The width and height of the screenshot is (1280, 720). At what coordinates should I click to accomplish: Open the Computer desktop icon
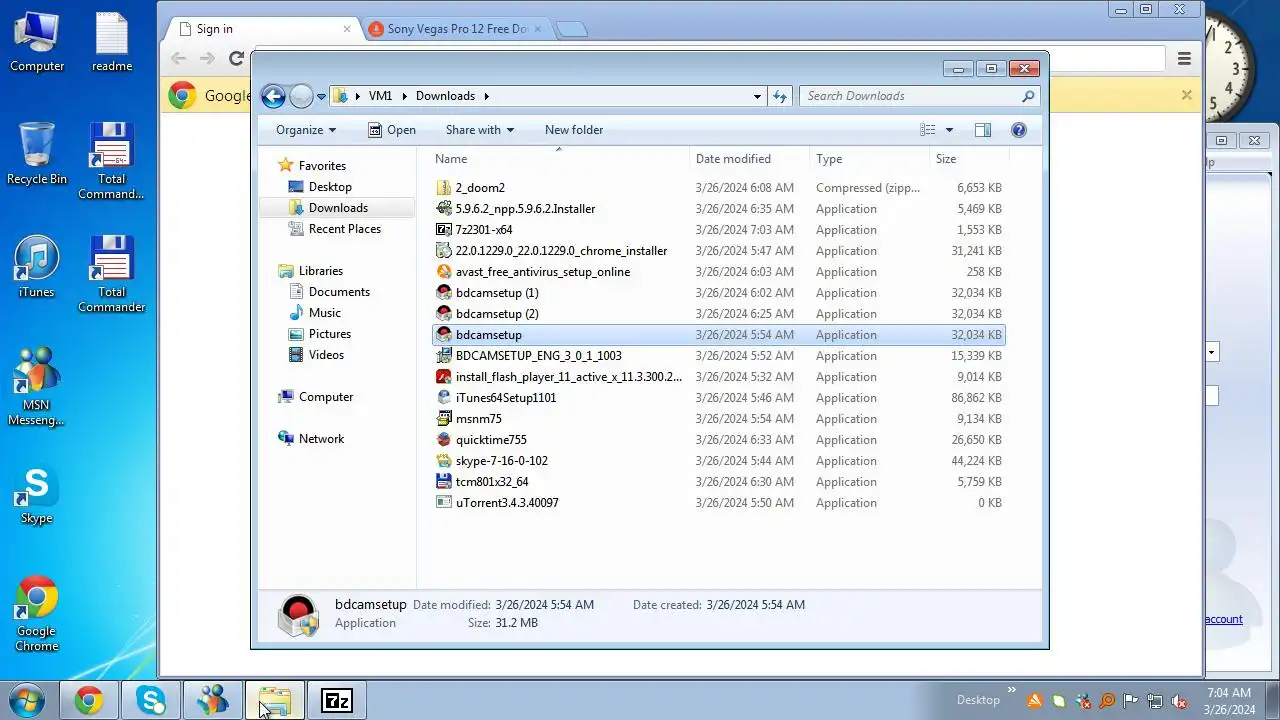tap(37, 42)
